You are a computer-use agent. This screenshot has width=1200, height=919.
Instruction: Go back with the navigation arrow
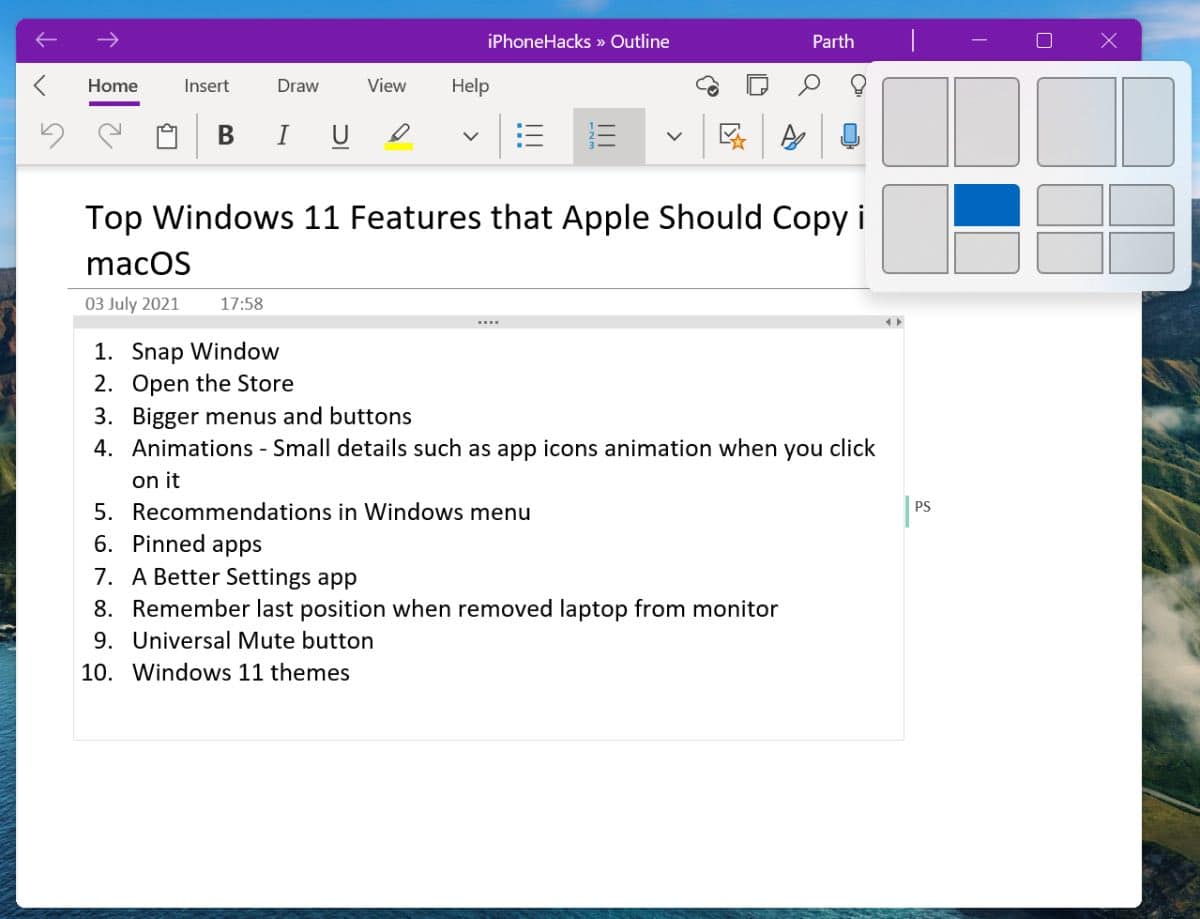(x=45, y=40)
